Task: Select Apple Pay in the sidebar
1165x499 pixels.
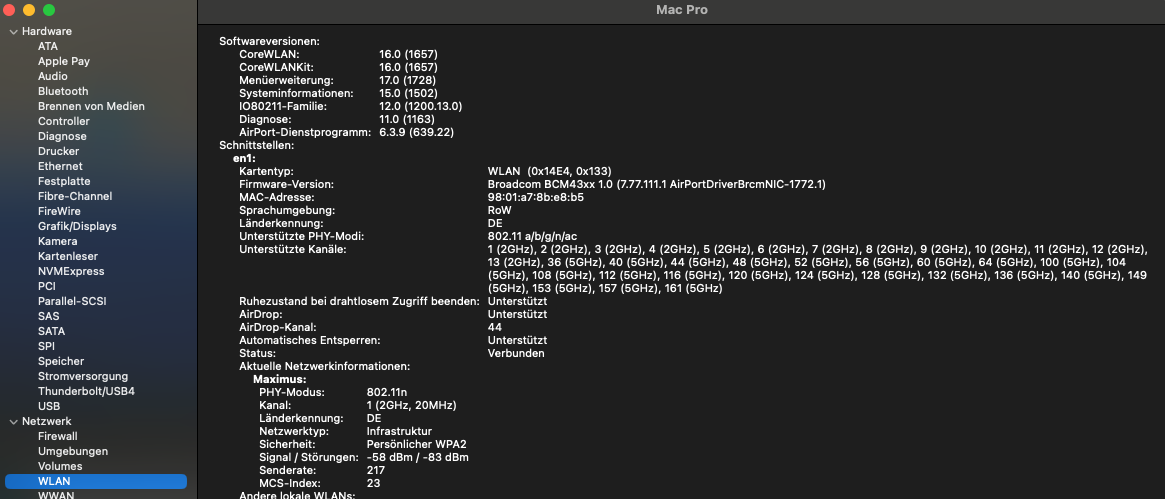Action: click(64, 61)
